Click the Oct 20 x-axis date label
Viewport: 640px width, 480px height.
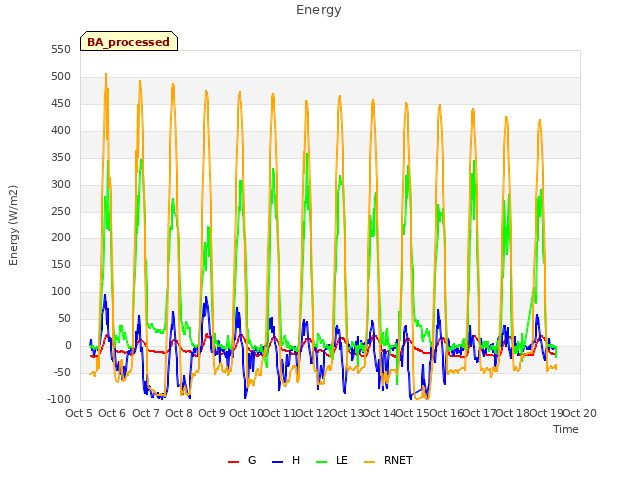pyautogui.click(x=580, y=413)
